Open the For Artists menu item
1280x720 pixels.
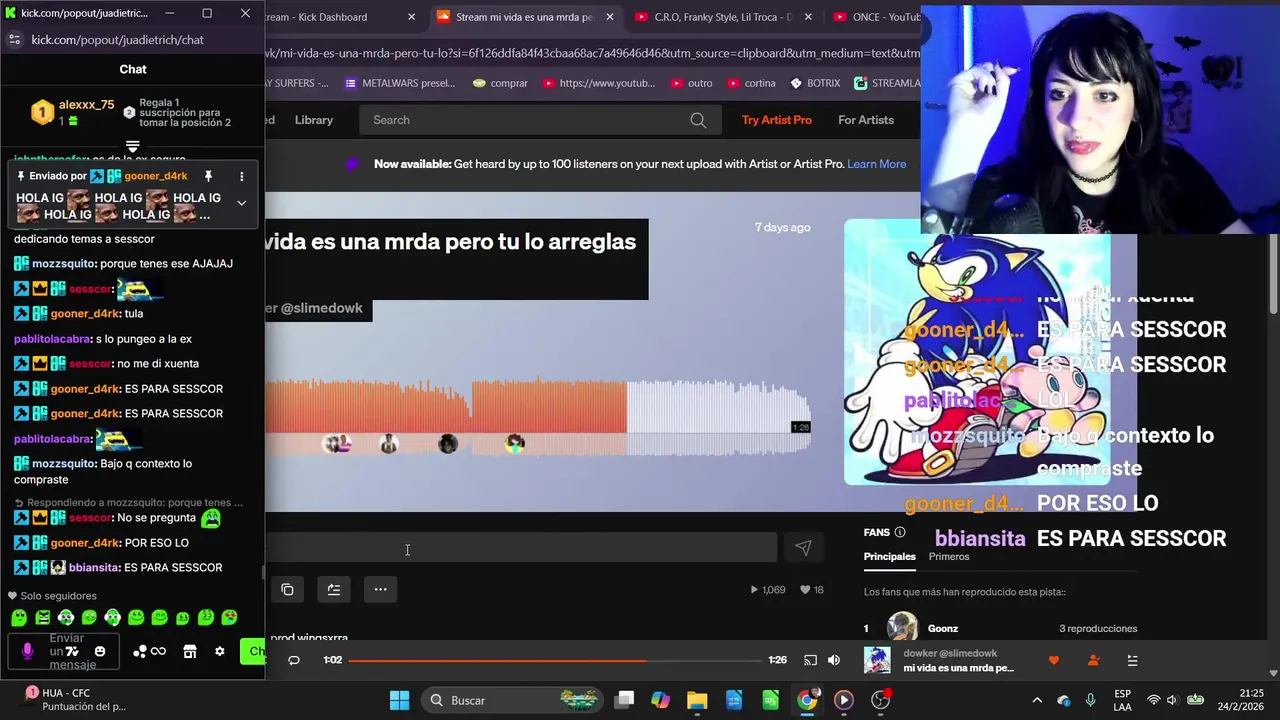[866, 120]
